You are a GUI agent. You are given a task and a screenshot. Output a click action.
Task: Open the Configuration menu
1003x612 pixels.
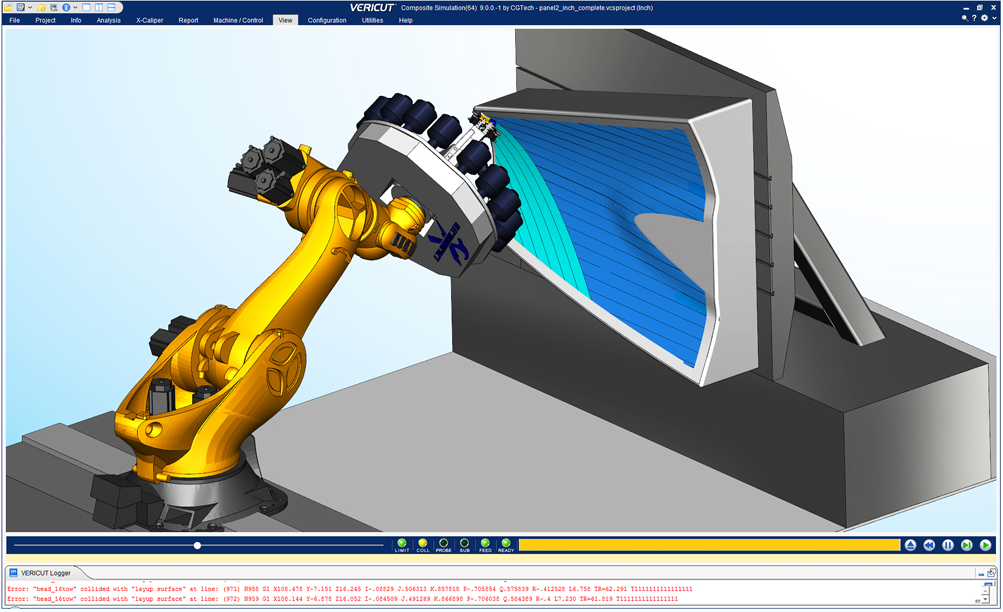(x=327, y=20)
